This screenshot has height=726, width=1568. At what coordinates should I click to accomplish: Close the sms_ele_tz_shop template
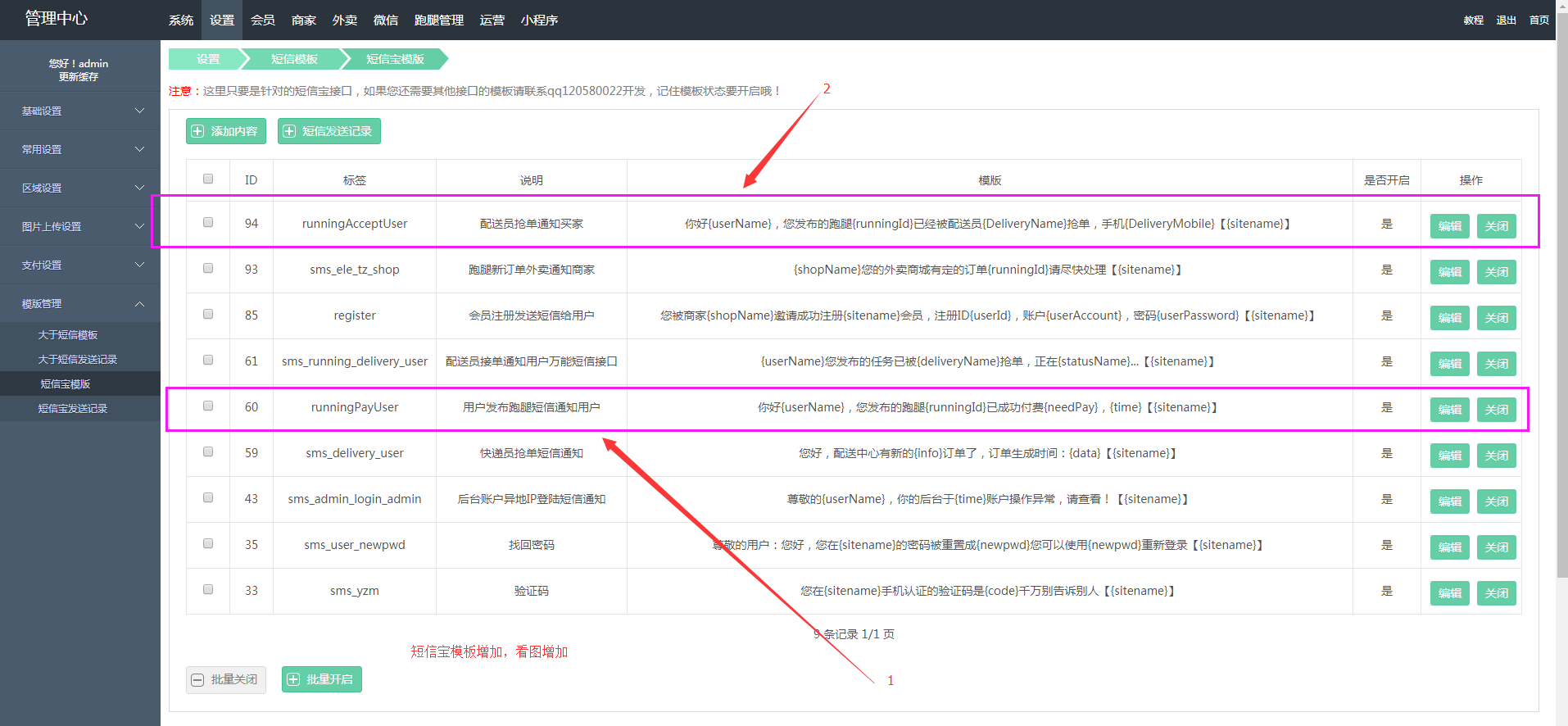[1497, 272]
